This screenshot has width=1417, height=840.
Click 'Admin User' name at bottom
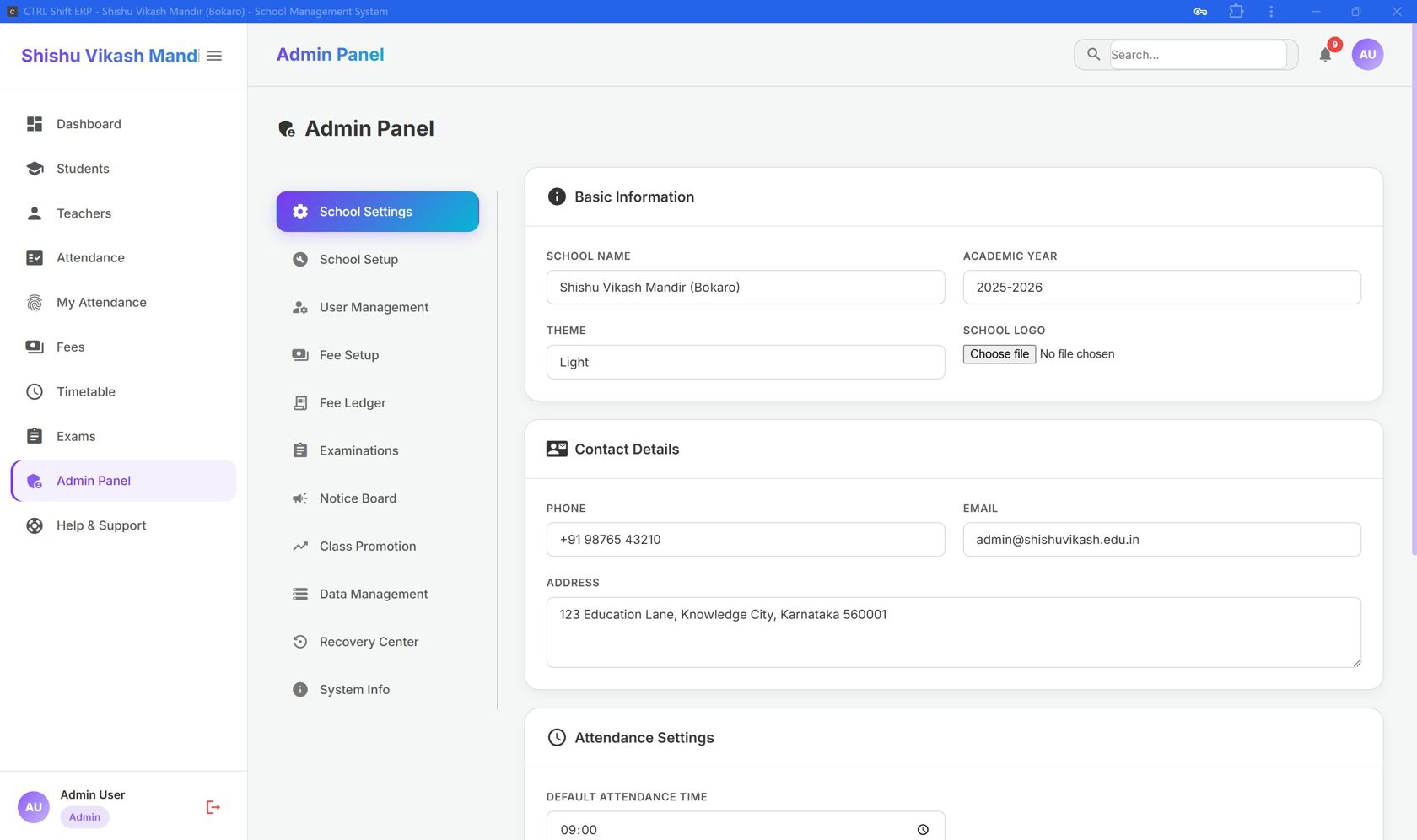(x=93, y=794)
